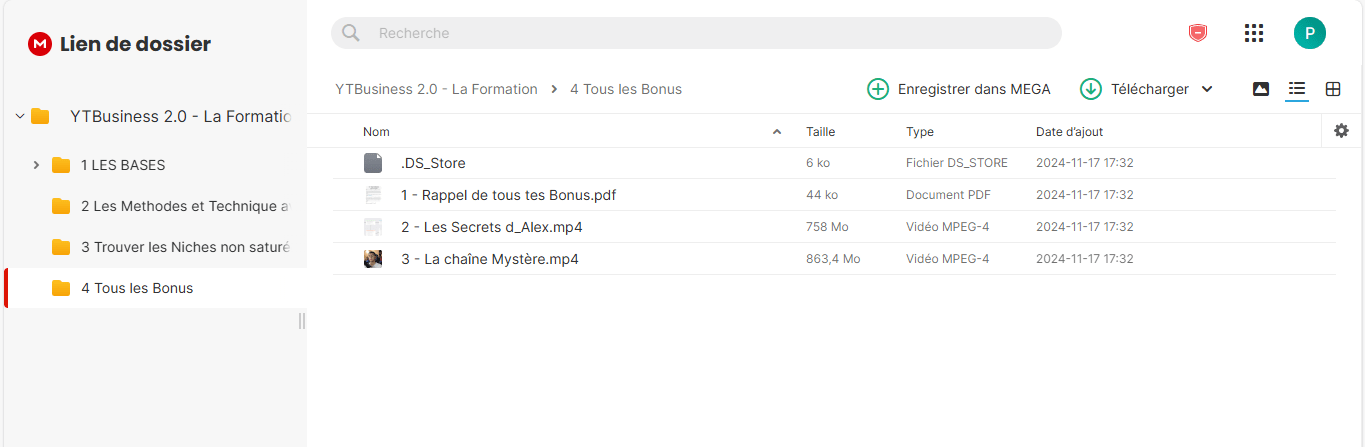Click thumbnail of Les Secrets d_Alex.mp4
The image size is (1365, 447).
pyautogui.click(x=373, y=227)
